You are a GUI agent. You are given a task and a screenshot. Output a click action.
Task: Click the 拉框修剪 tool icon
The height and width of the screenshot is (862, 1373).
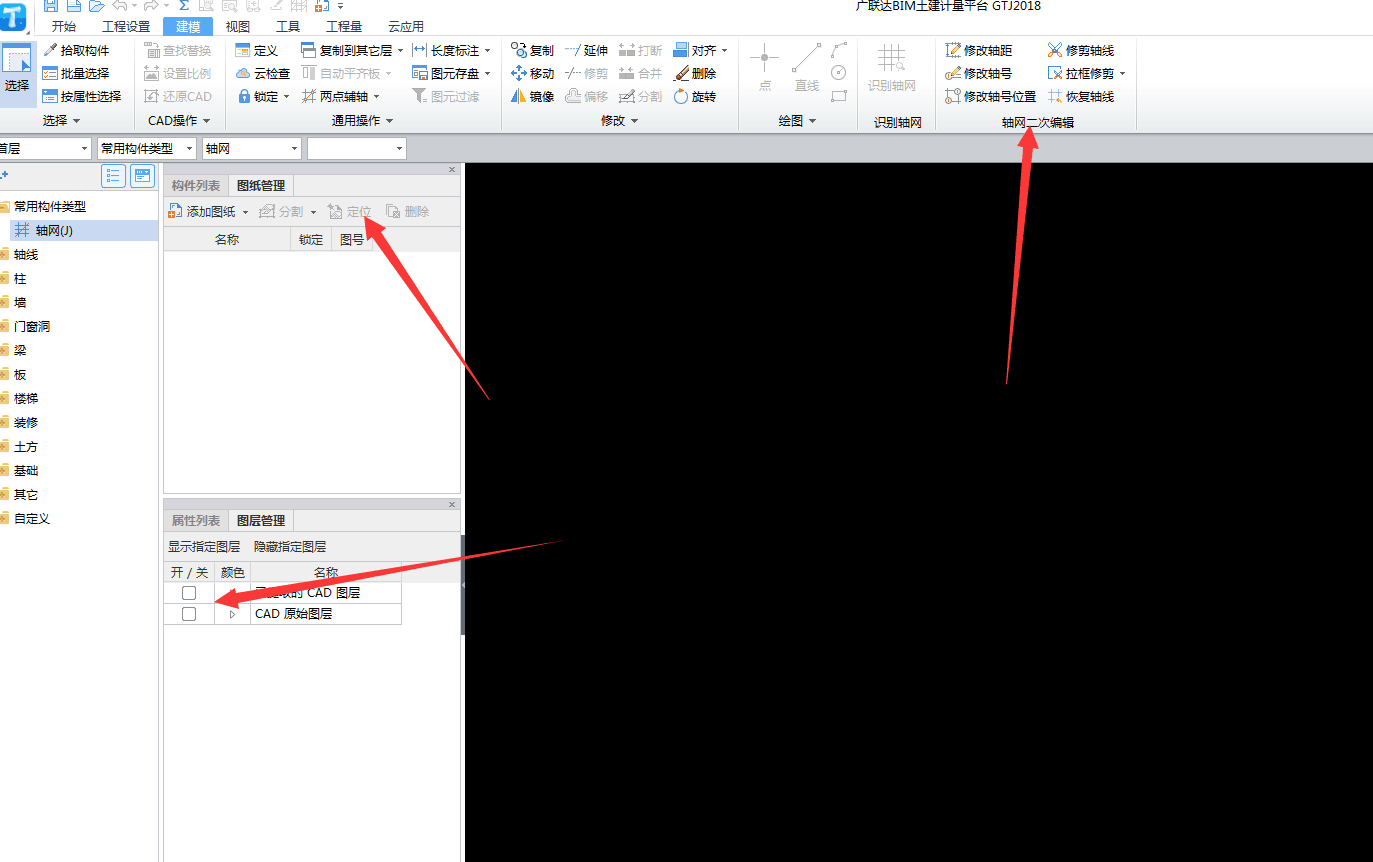coord(1055,73)
